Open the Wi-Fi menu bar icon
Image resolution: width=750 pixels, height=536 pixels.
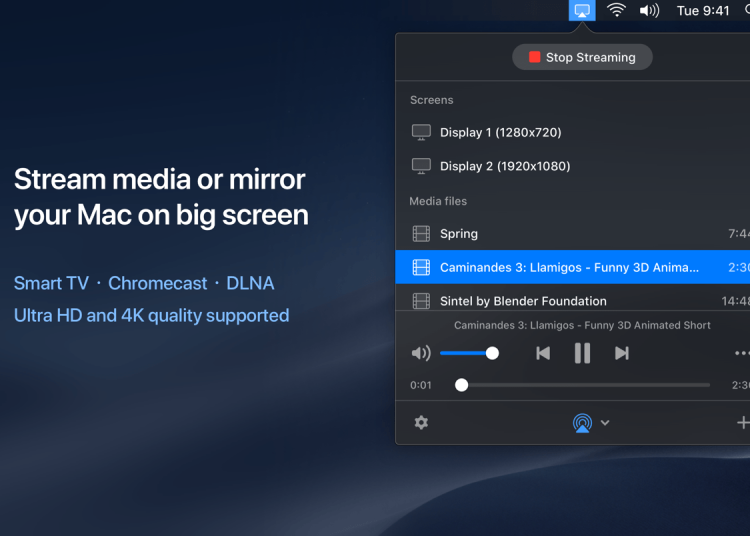point(617,11)
